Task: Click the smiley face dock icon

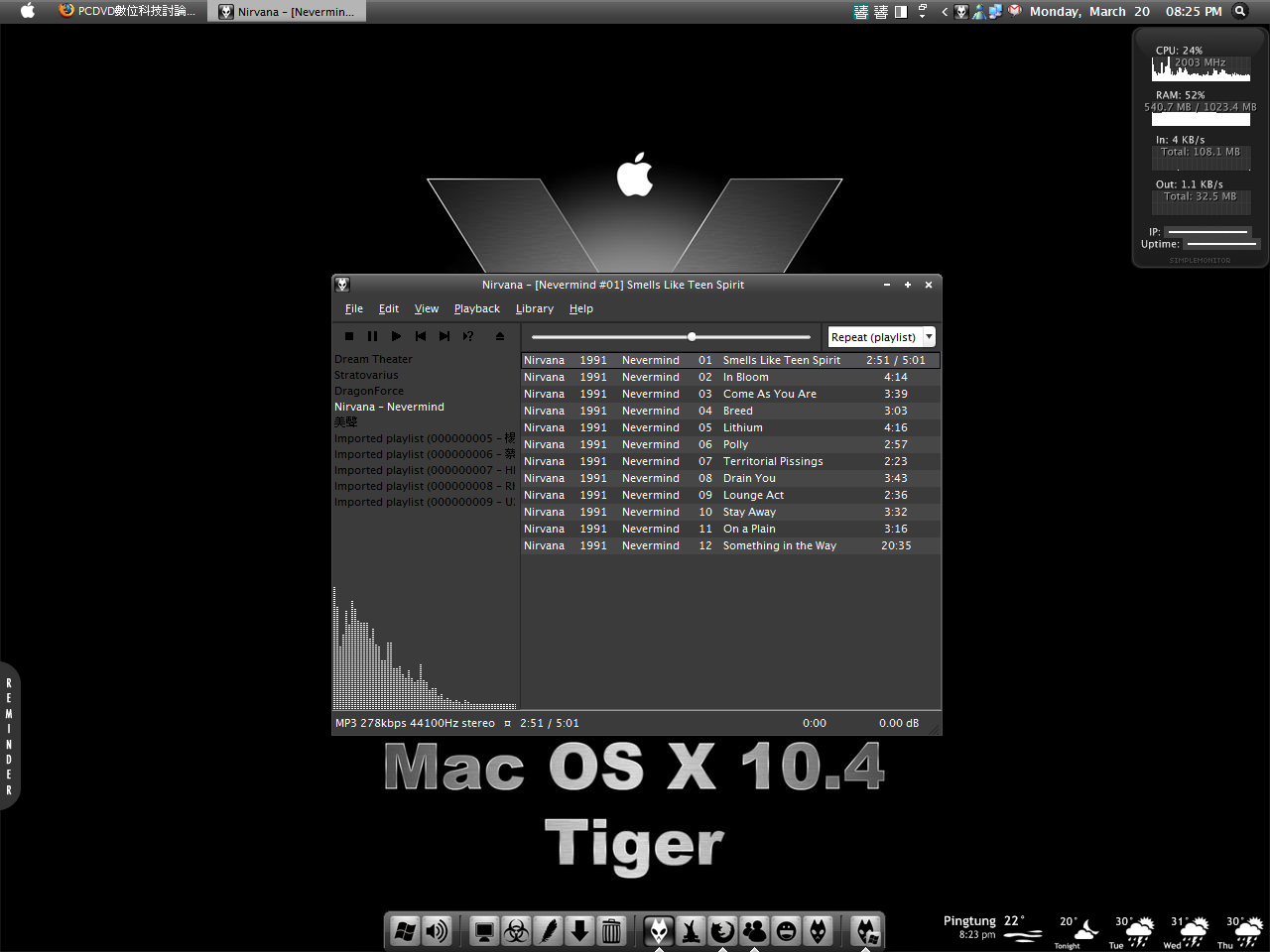Action: (786, 931)
